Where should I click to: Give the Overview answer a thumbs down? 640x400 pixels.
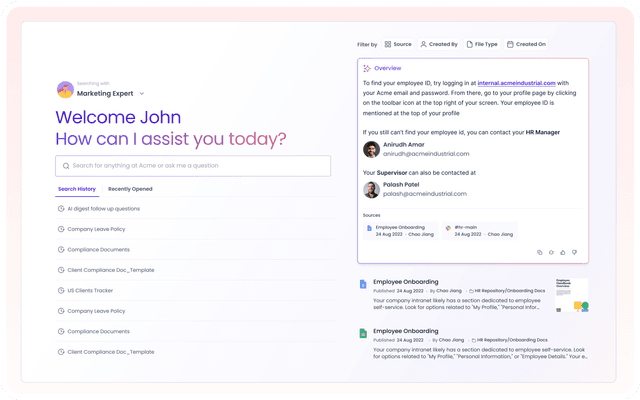point(574,253)
